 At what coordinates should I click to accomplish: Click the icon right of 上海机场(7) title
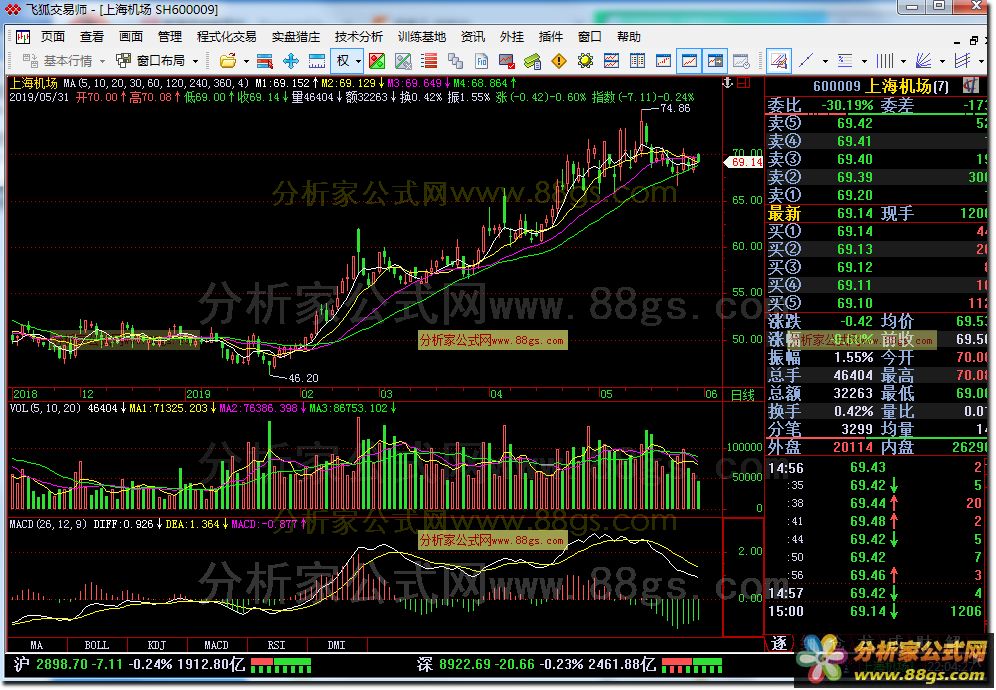coord(971,85)
